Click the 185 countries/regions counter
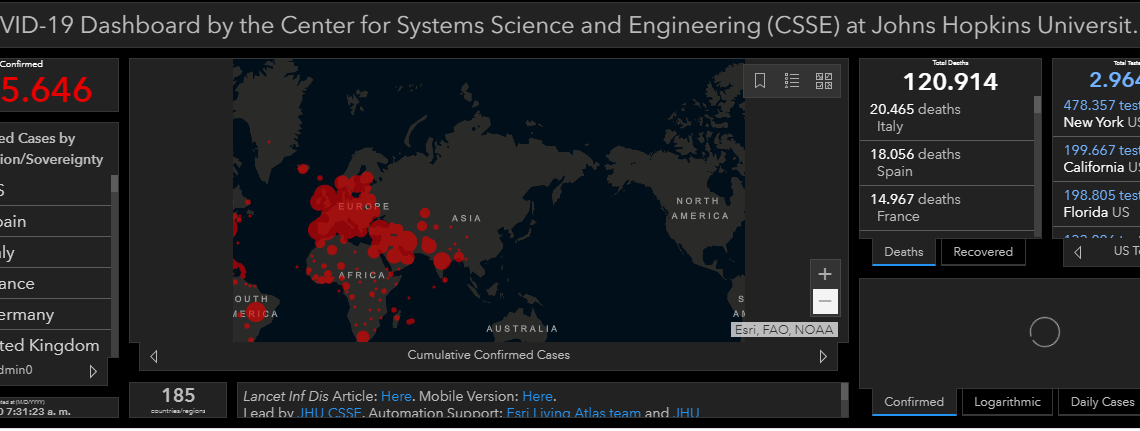 point(179,400)
